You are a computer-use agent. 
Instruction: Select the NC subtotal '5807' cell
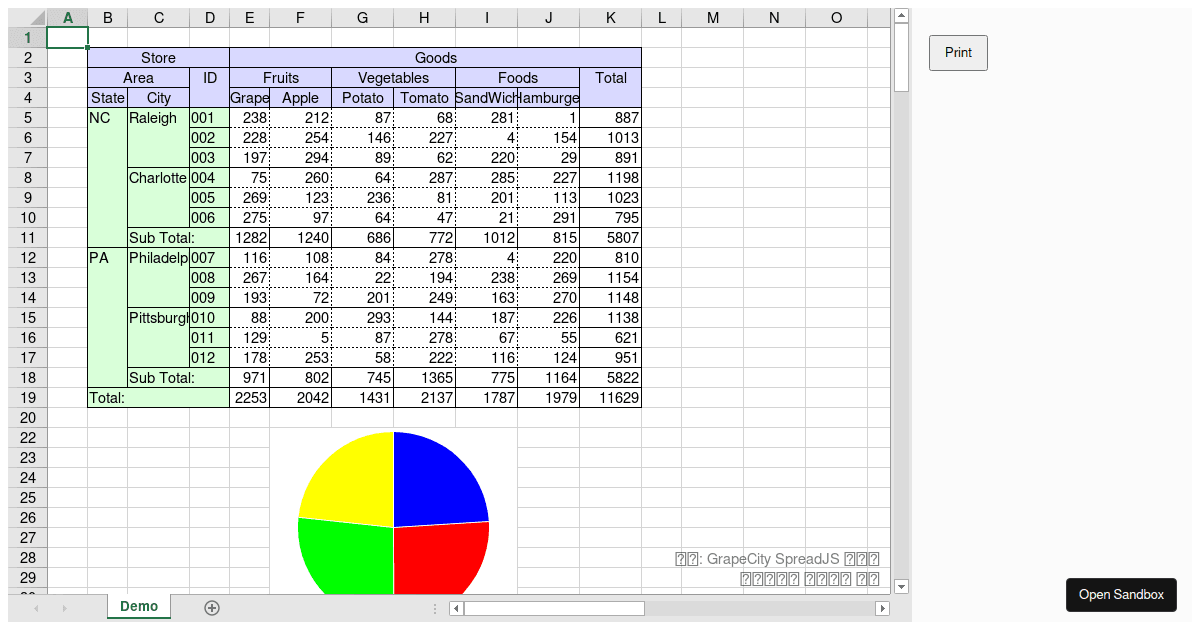pos(610,238)
